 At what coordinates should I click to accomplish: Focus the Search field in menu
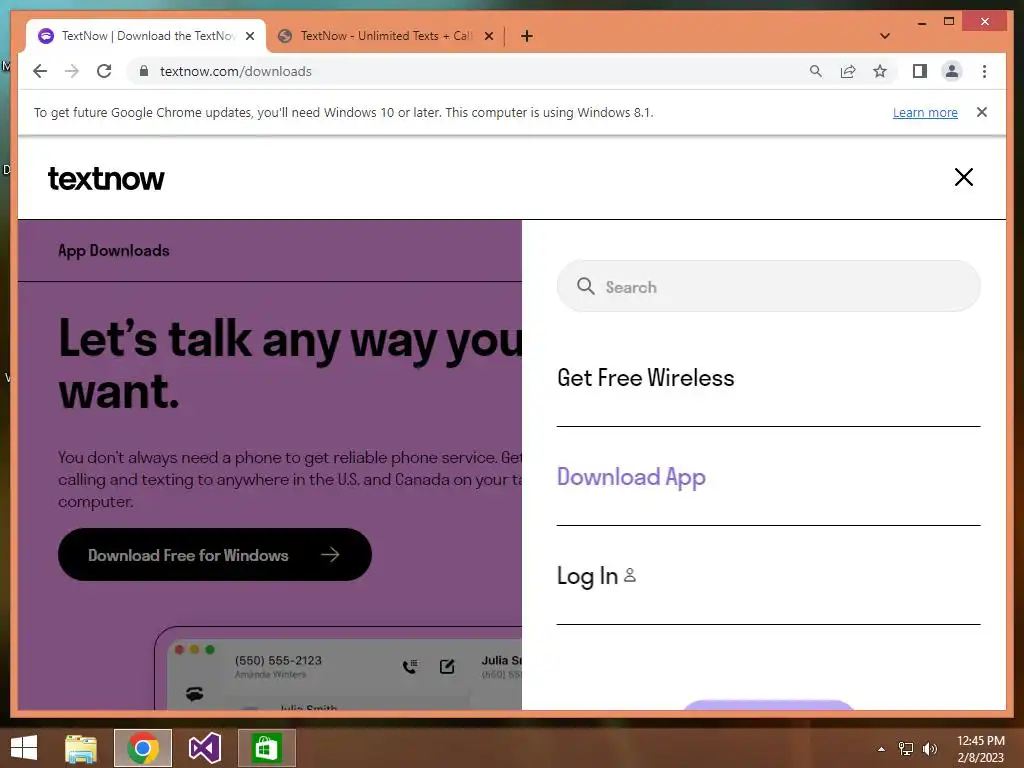pyautogui.click(x=769, y=286)
